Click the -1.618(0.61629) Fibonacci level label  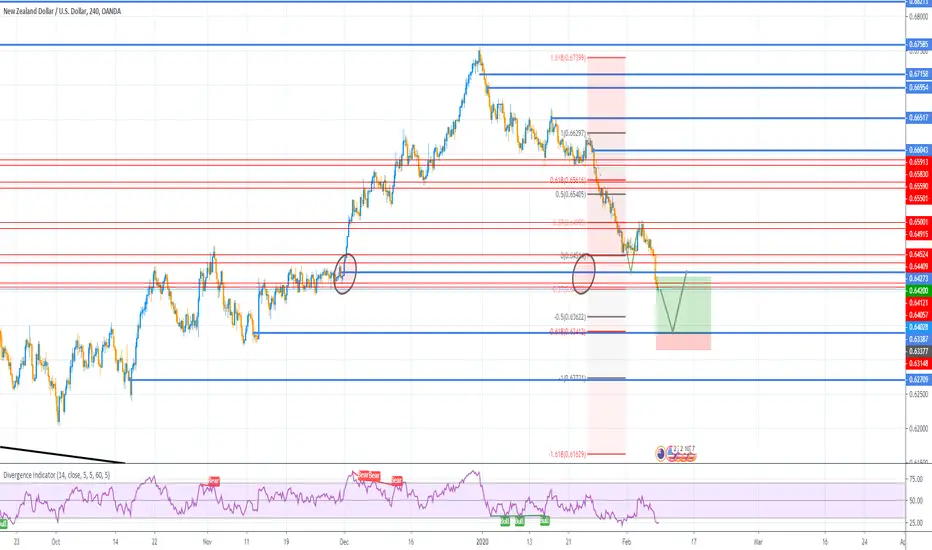568,454
